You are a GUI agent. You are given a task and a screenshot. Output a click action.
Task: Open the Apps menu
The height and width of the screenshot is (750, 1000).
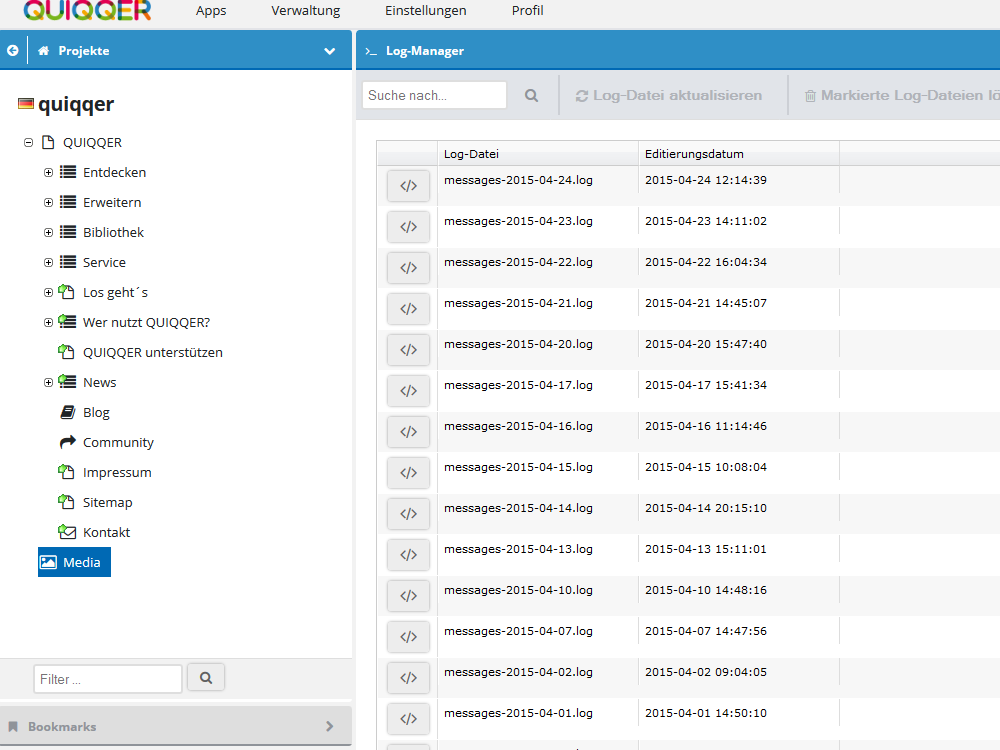point(211,11)
